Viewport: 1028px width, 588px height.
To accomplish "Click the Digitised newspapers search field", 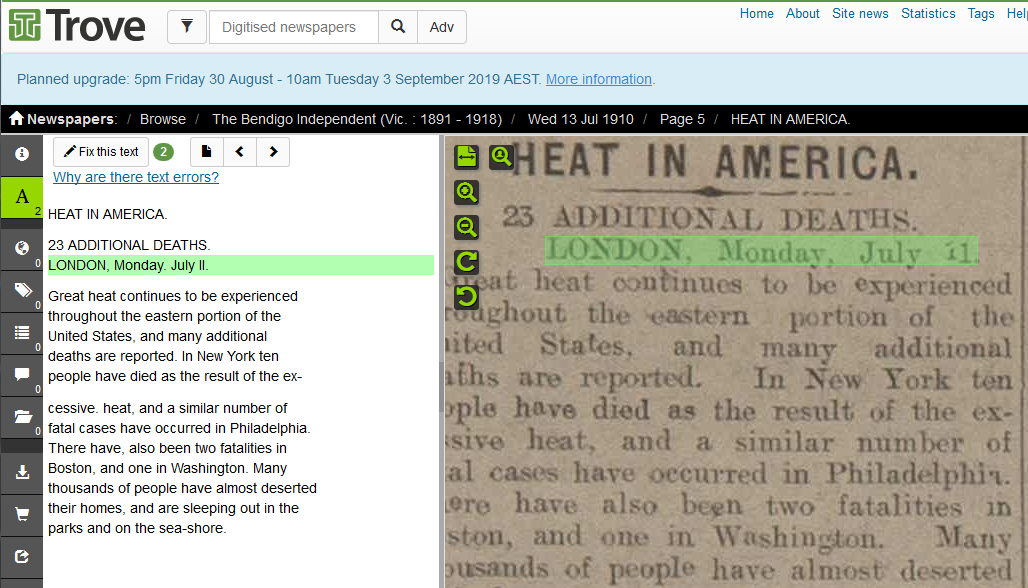I will [293, 27].
